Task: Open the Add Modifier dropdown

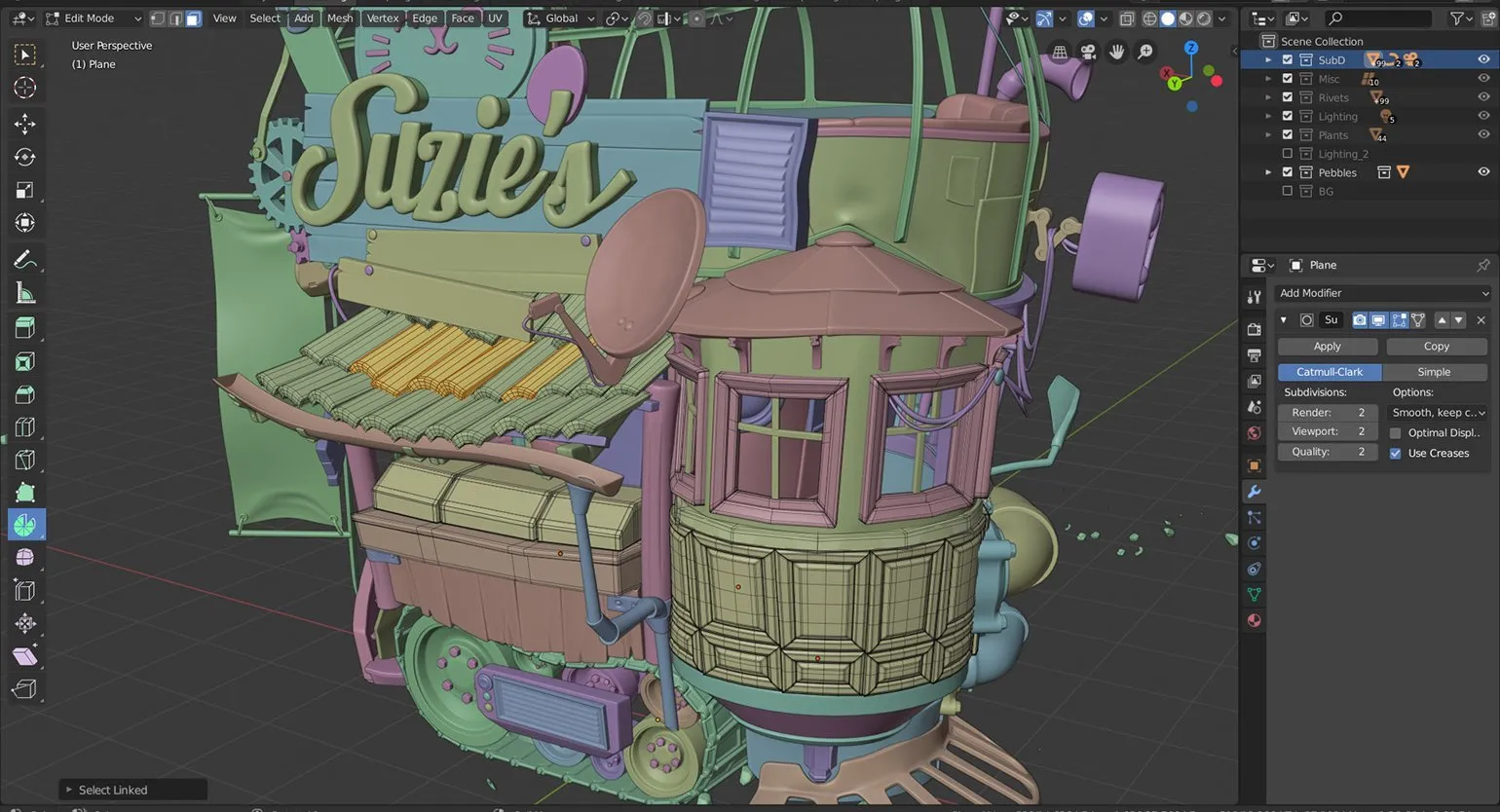Action: (1382, 293)
